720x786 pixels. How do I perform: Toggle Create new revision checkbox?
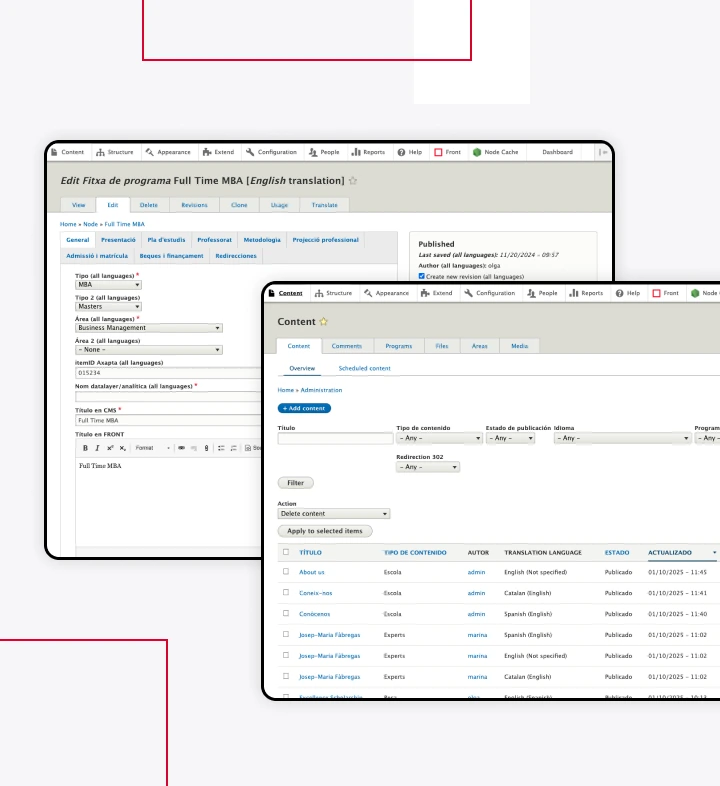tap(422, 276)
